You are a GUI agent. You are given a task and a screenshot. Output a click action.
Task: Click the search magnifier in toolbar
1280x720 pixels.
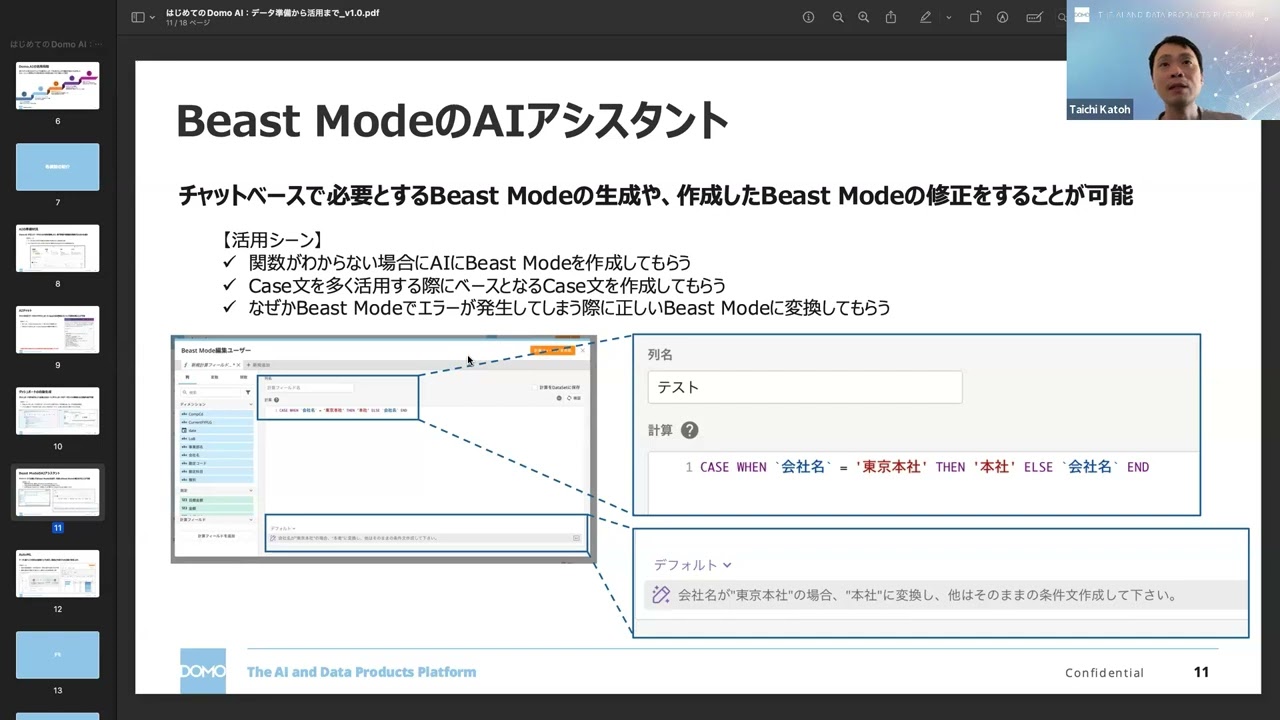pyautogui.click(x=1061, y=17)
